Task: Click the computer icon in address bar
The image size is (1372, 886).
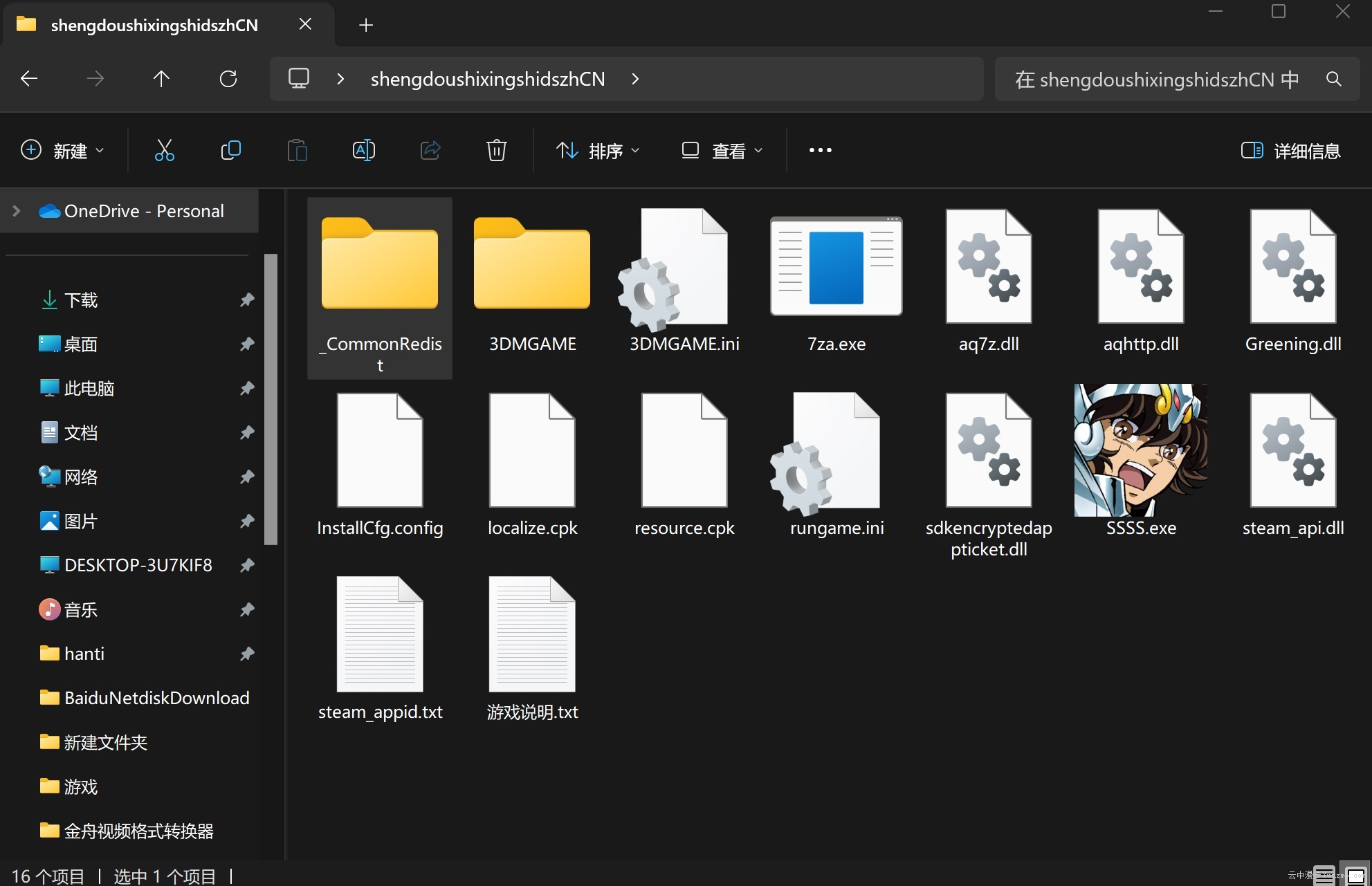Action: tap(299, 79)
